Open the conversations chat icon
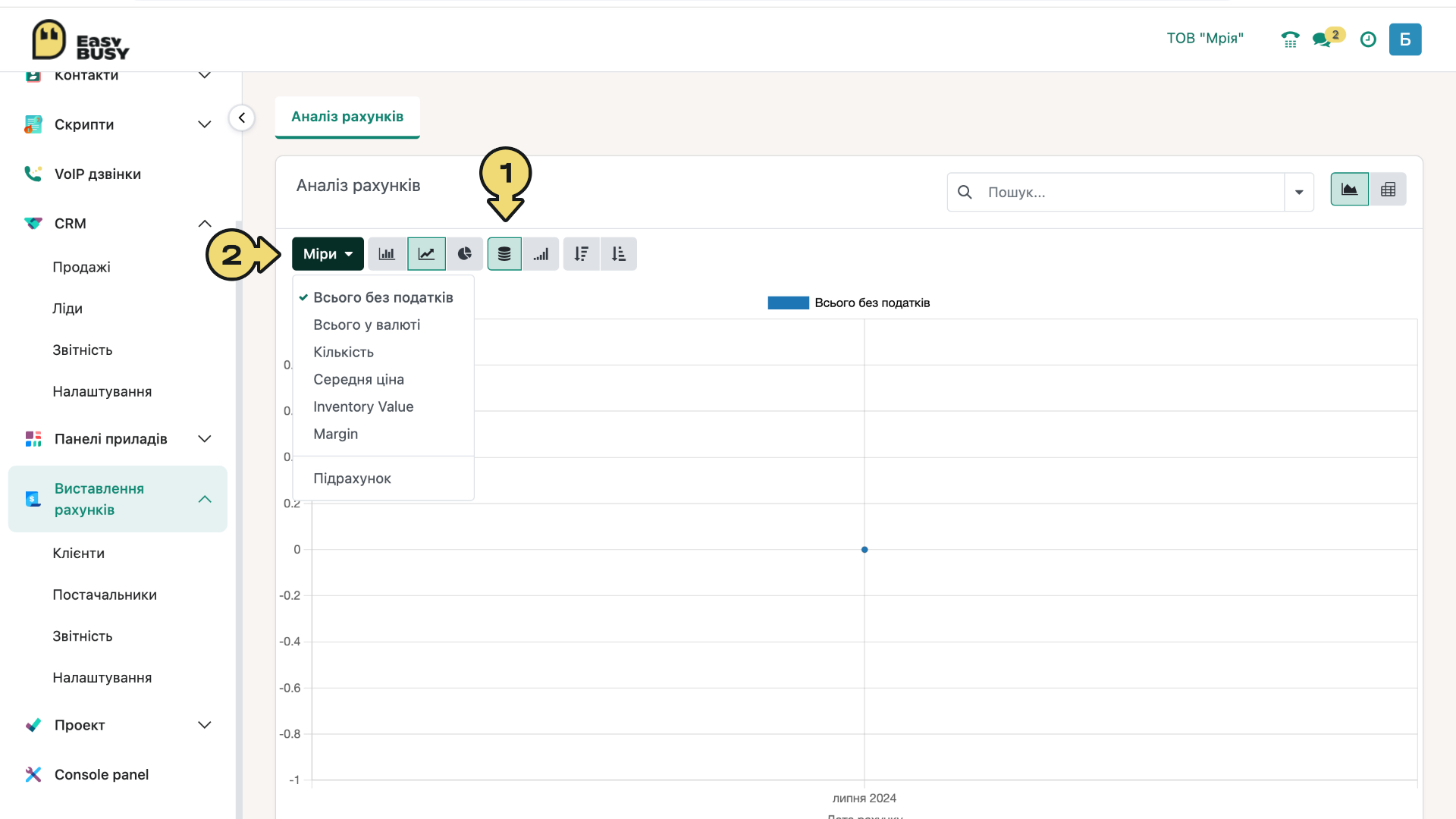Viewport: 1456px width, 819px height. 1322,39
